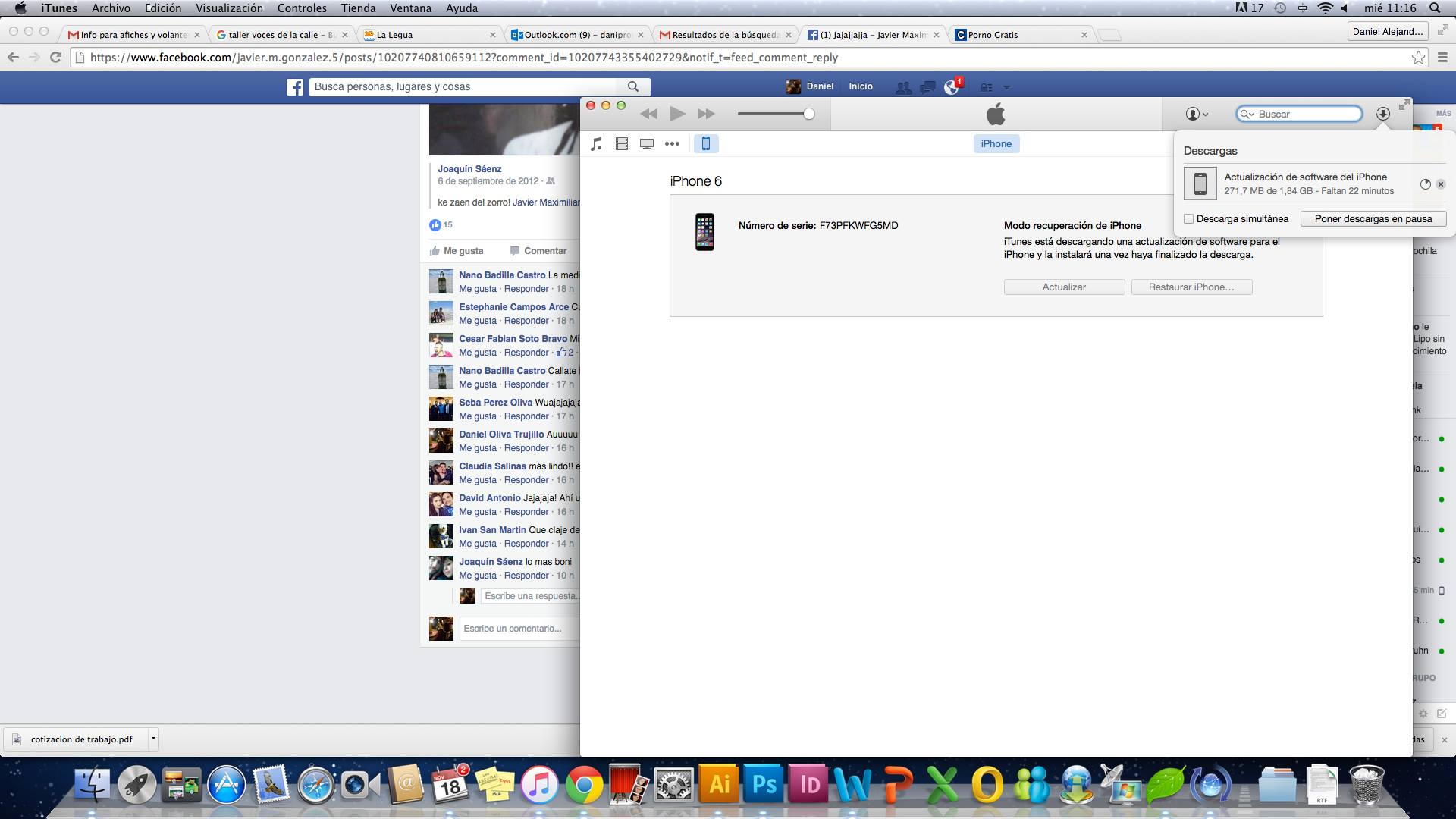This screenshot has width=1456, height=819.
Task: Enter iTunes full screen mode
Action: (x=1404, y=105)
